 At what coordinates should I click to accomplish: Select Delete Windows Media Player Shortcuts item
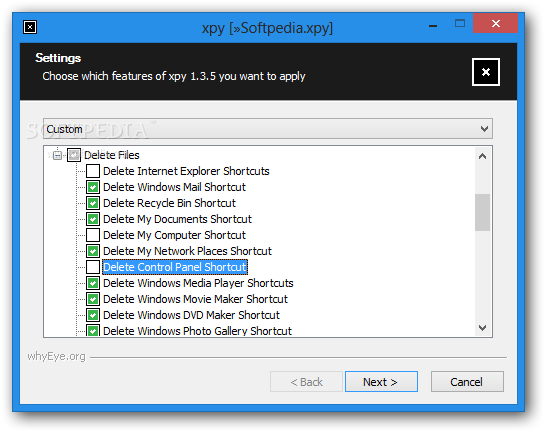[198, 283]
